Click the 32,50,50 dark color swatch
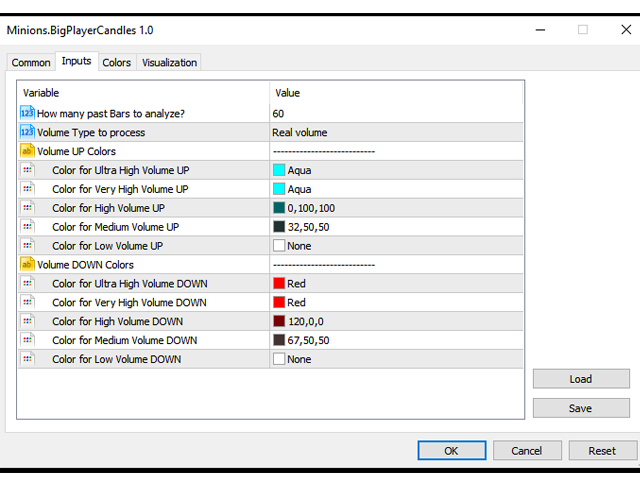Viewport: 640px width, 480px height. pyautogui.click(x=279, y=227)
